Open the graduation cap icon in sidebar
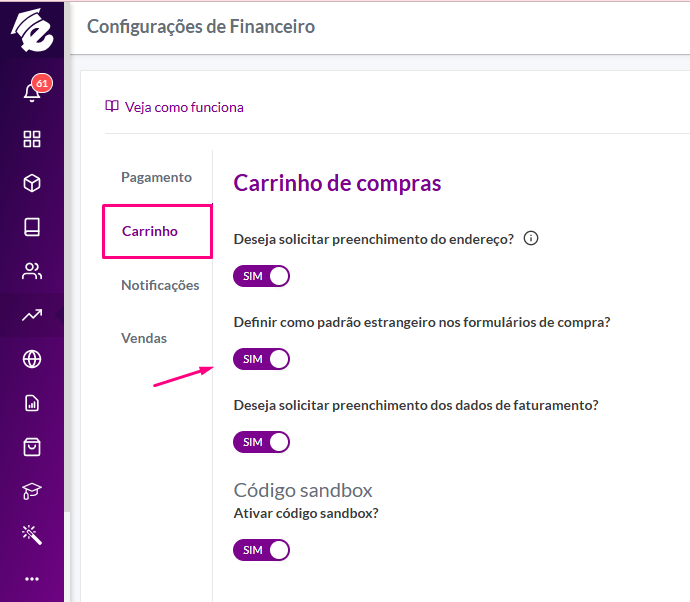690x602 pixels. pyautogui.click(x=32, y=491)
